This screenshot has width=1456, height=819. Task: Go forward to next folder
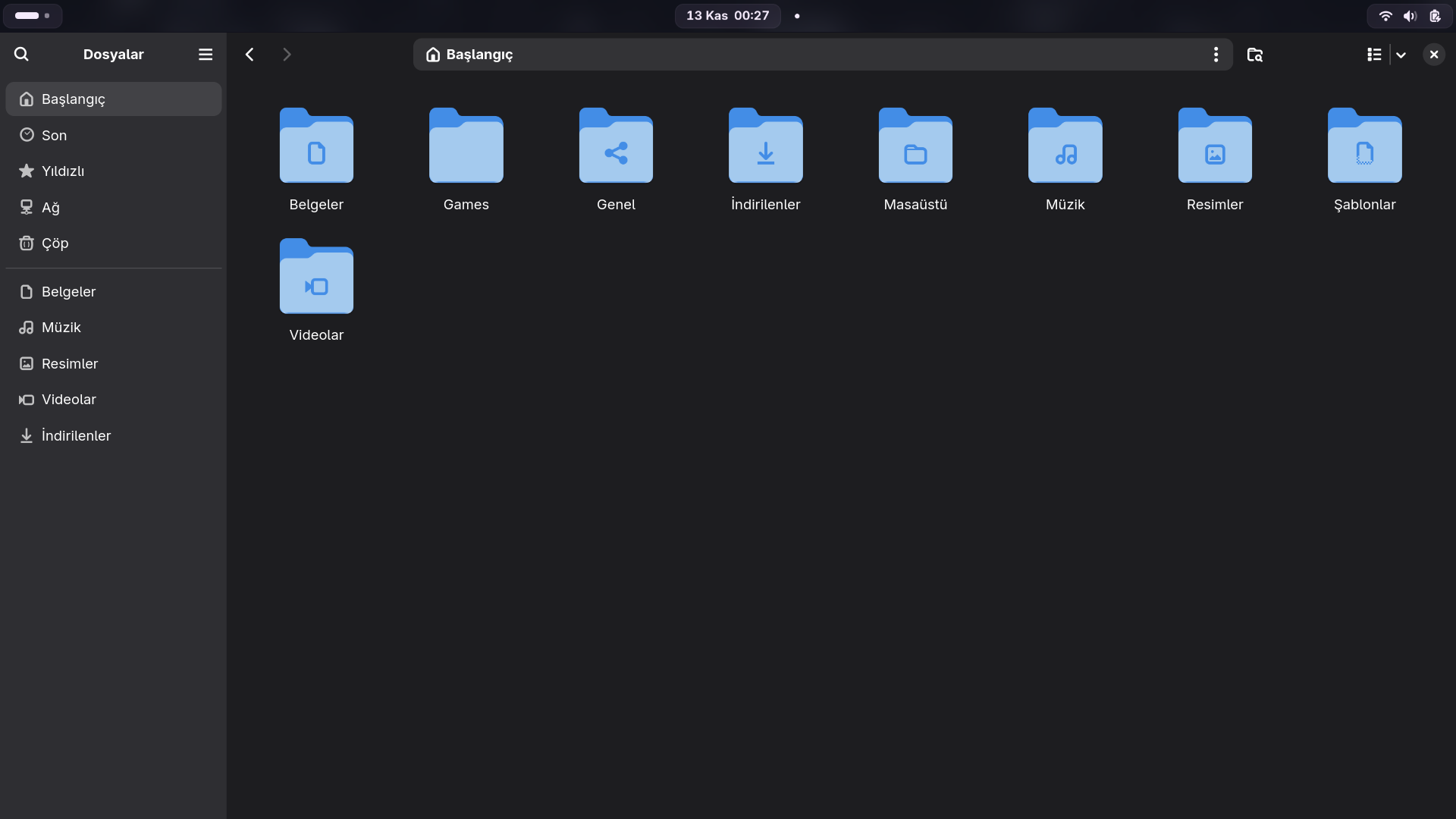pos(287,54)
